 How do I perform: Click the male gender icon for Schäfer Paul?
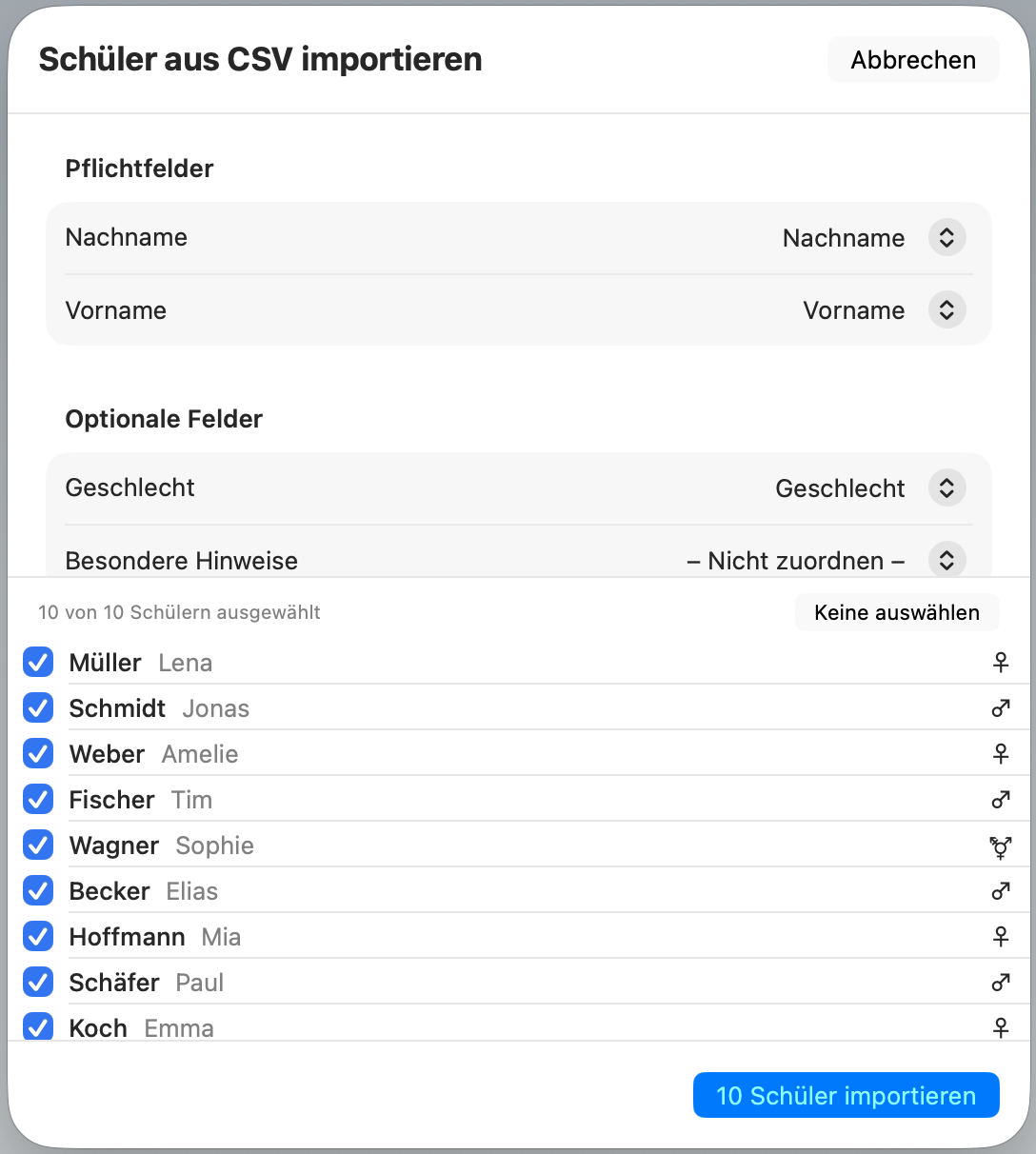point(1001,982)
